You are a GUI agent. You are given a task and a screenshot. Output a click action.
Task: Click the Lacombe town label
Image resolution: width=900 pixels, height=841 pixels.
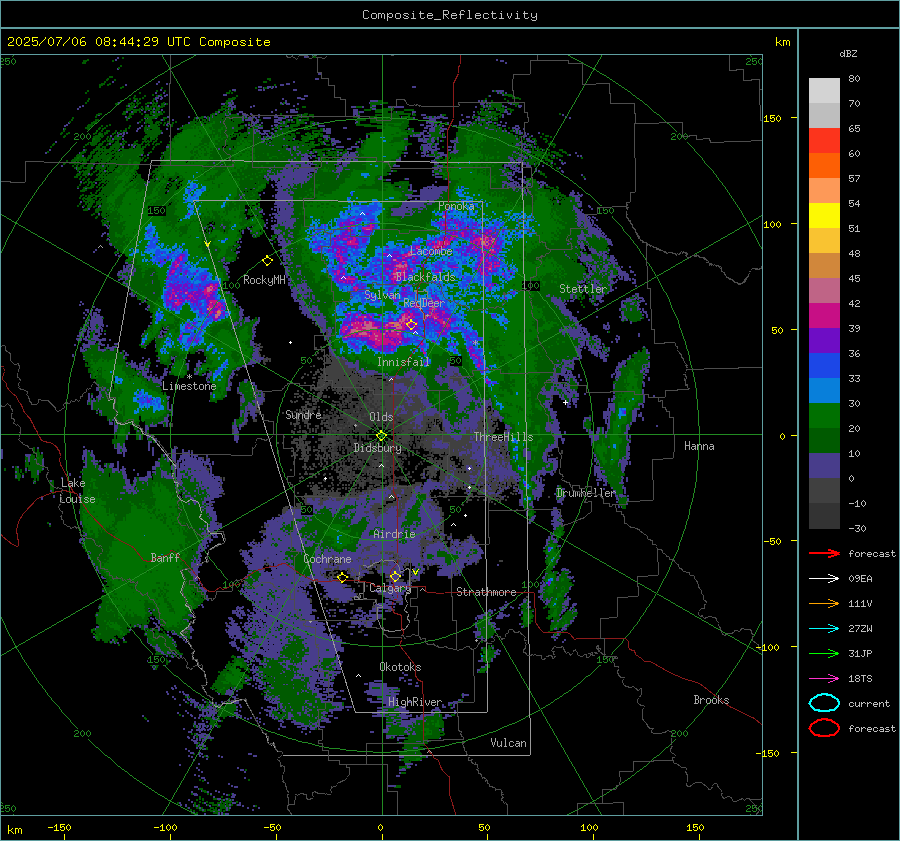(x=431, y=251)
